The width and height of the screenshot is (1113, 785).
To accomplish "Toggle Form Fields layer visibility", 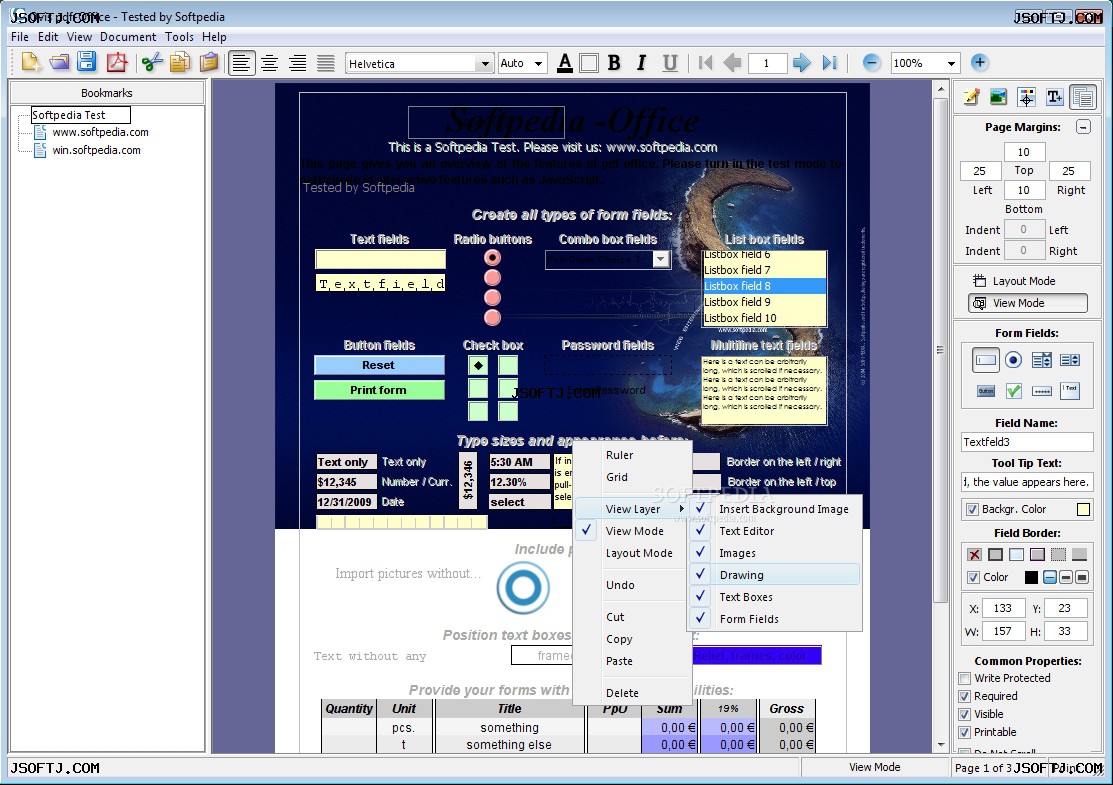I will tap(775, 619).
